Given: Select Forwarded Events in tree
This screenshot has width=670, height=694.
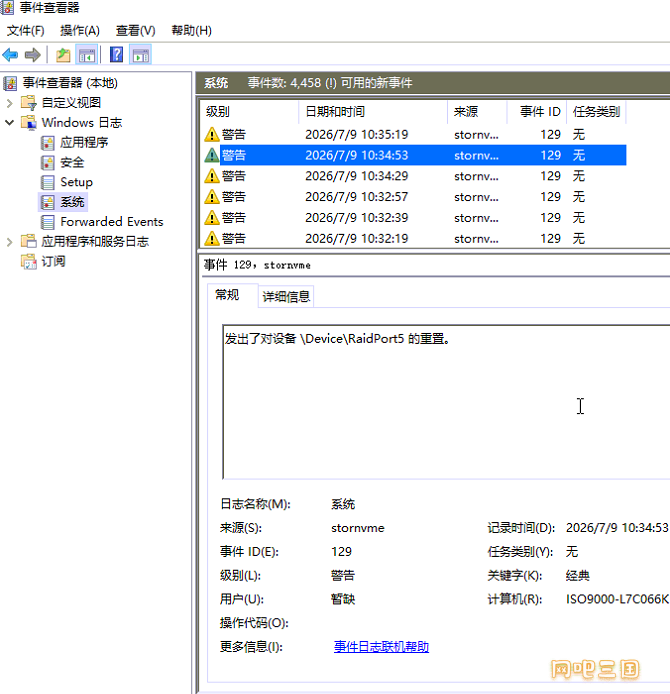Looking at the screenshot, I should click(112, 222).
